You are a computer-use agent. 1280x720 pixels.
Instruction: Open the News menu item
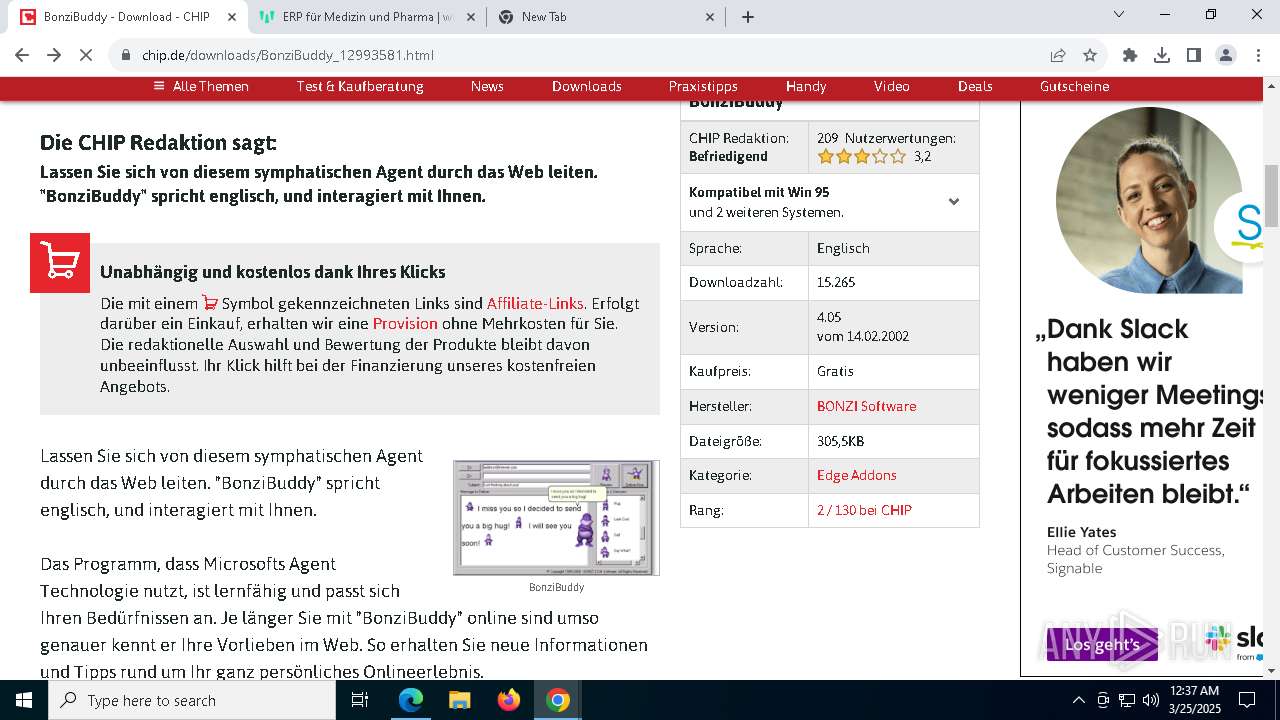487,86
